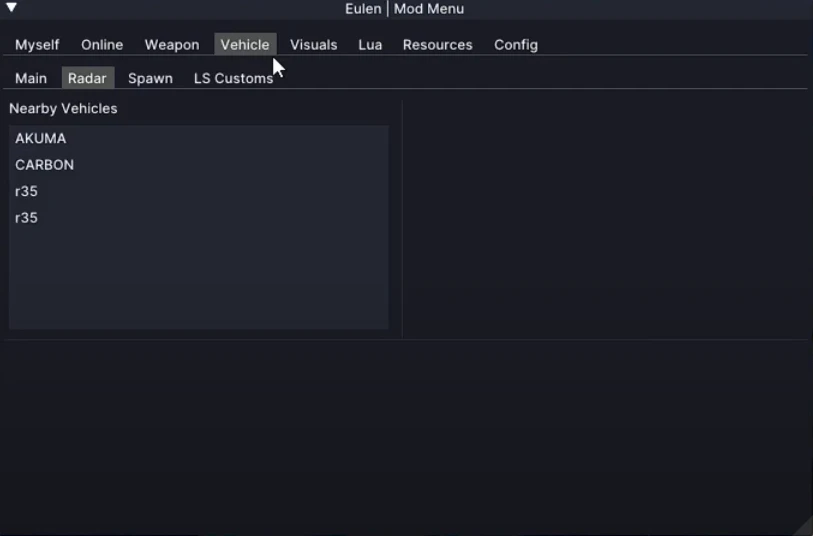Go to the Visuals tab
Image resolution: width=813 pixels, height=536 pixels.
pos(313,45)
